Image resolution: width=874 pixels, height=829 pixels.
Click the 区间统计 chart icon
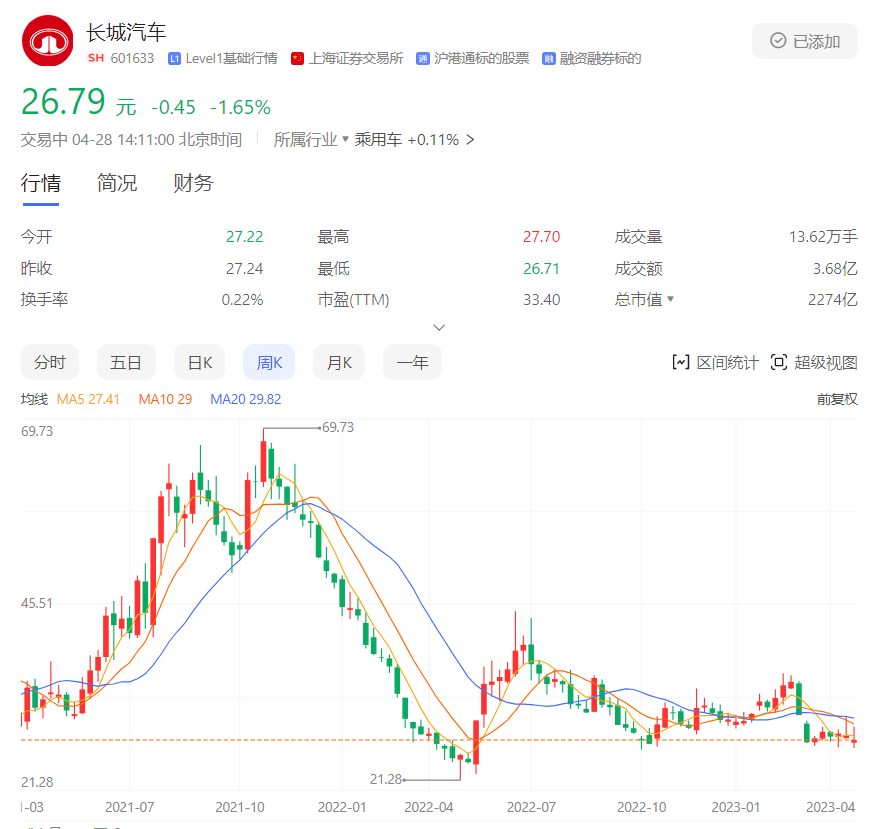681,362
